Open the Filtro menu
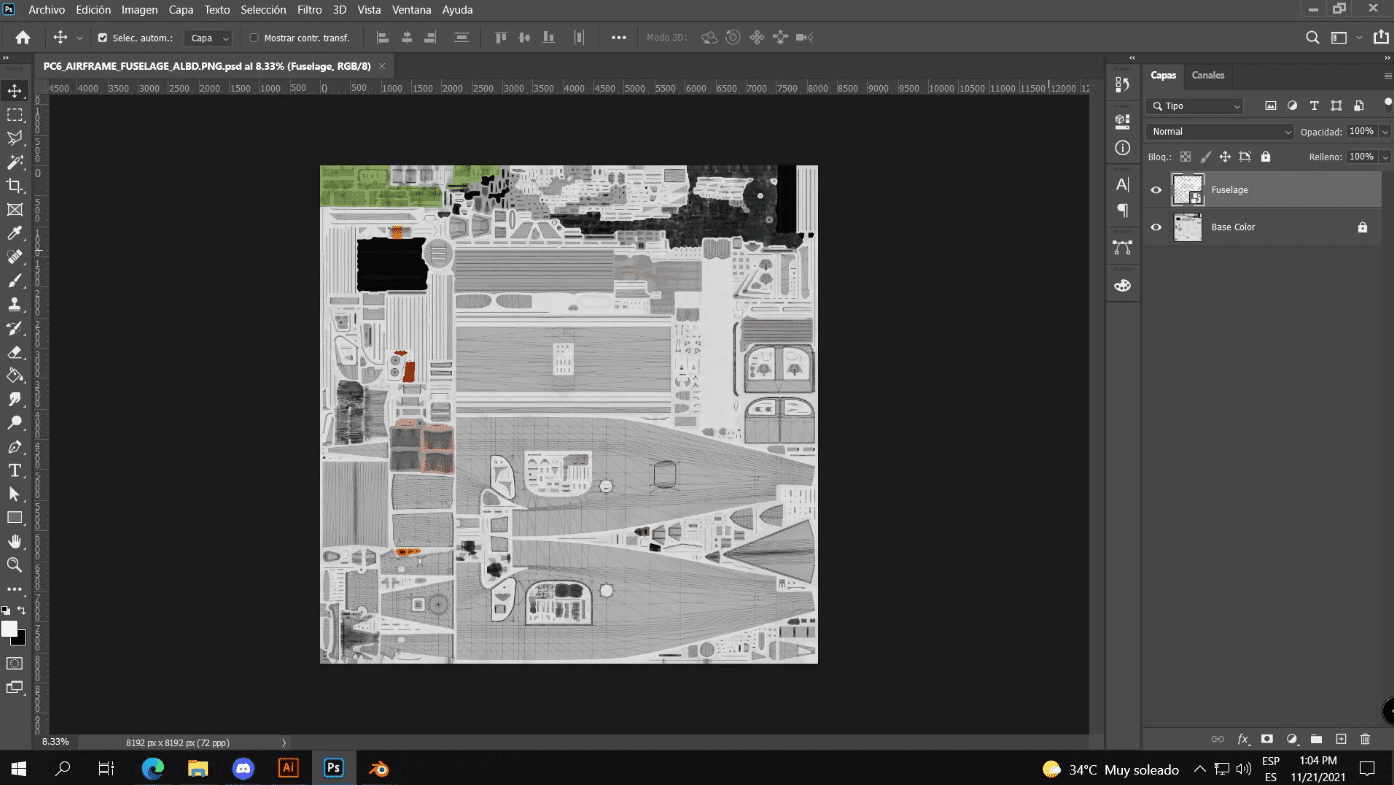The width and height of the screenshot is (1394, 785). (309, 10)
